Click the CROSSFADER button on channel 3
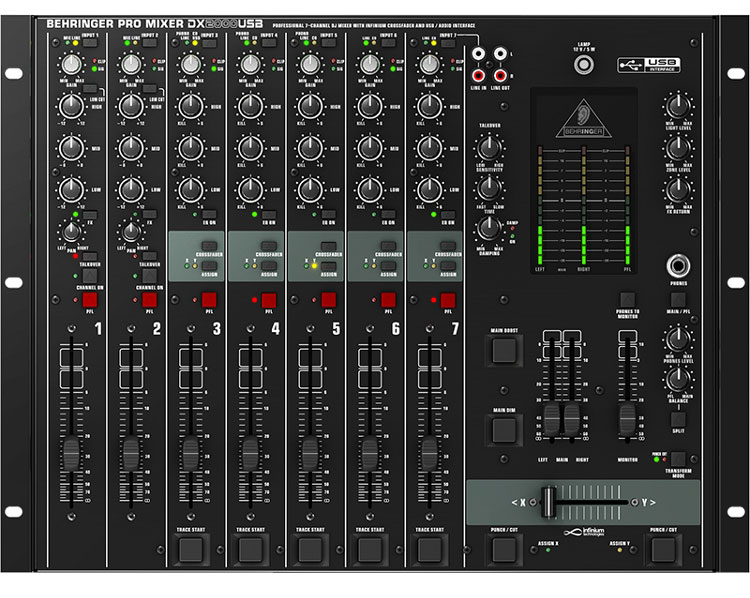 210,246
